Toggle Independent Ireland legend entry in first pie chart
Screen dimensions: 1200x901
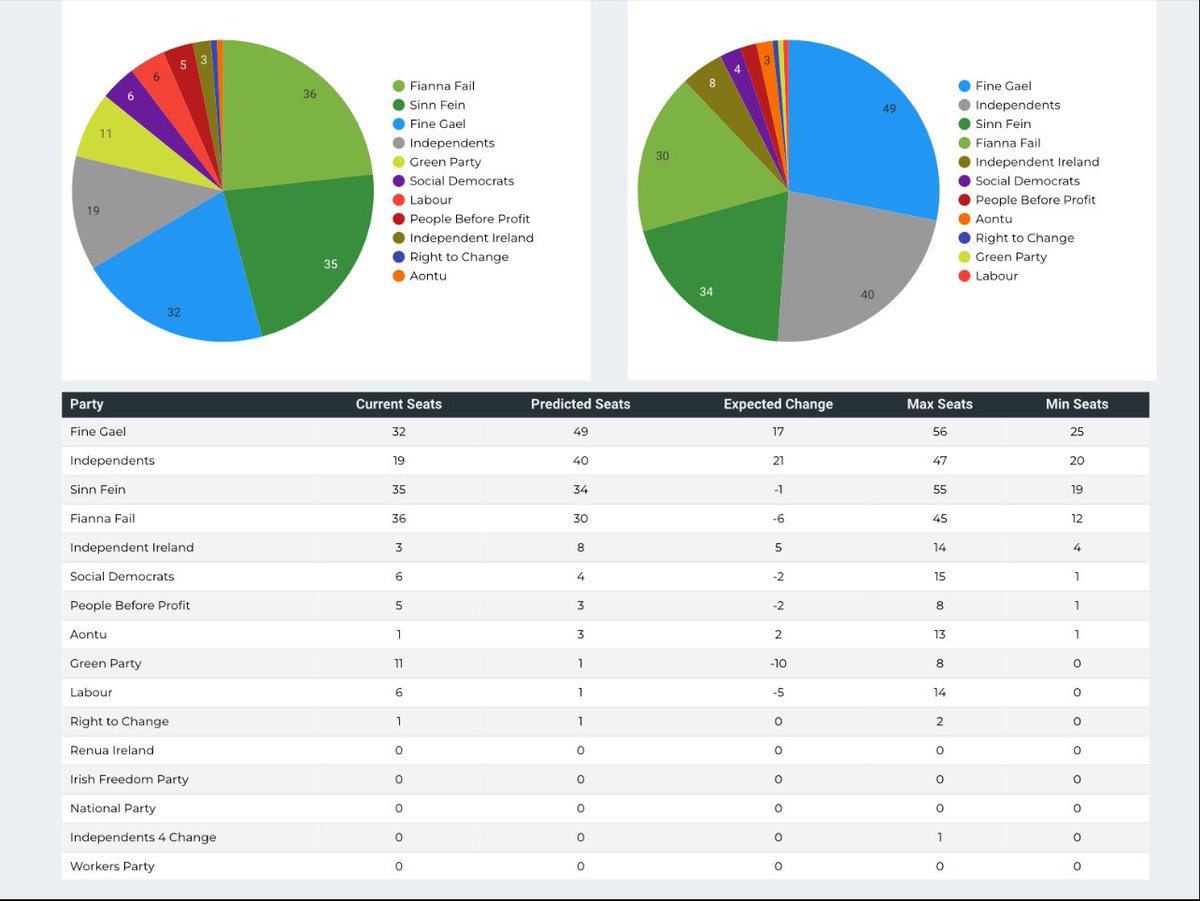point(463,238)
